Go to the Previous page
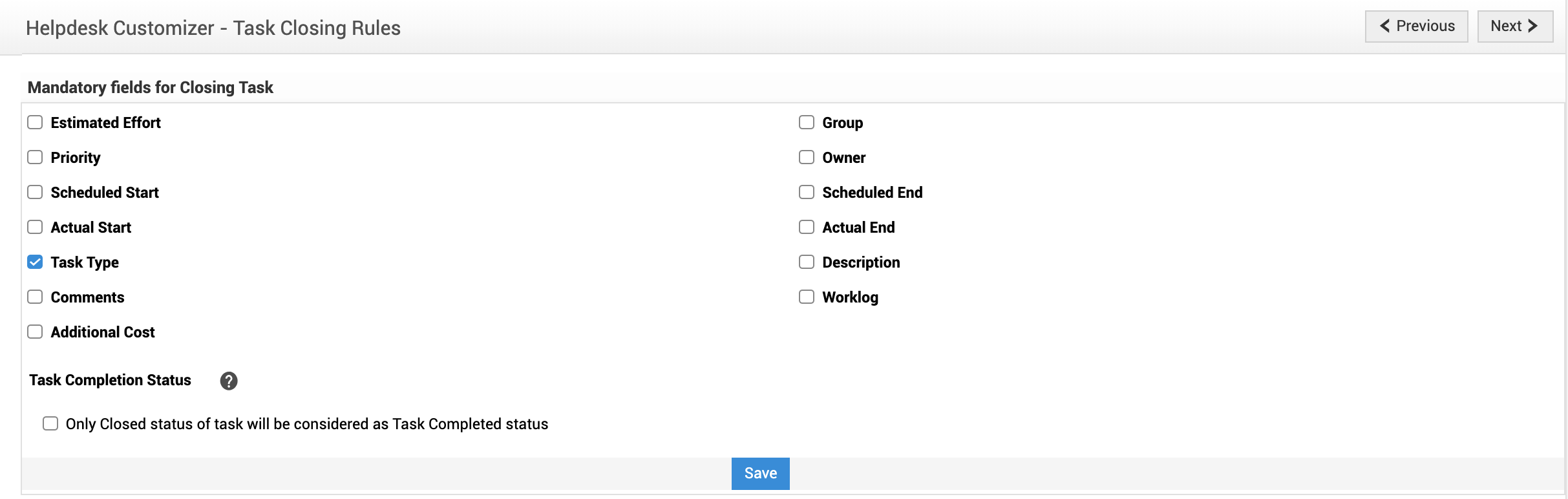The height and width of the screenshot is (499, 1568). [x=1416, y=27]
